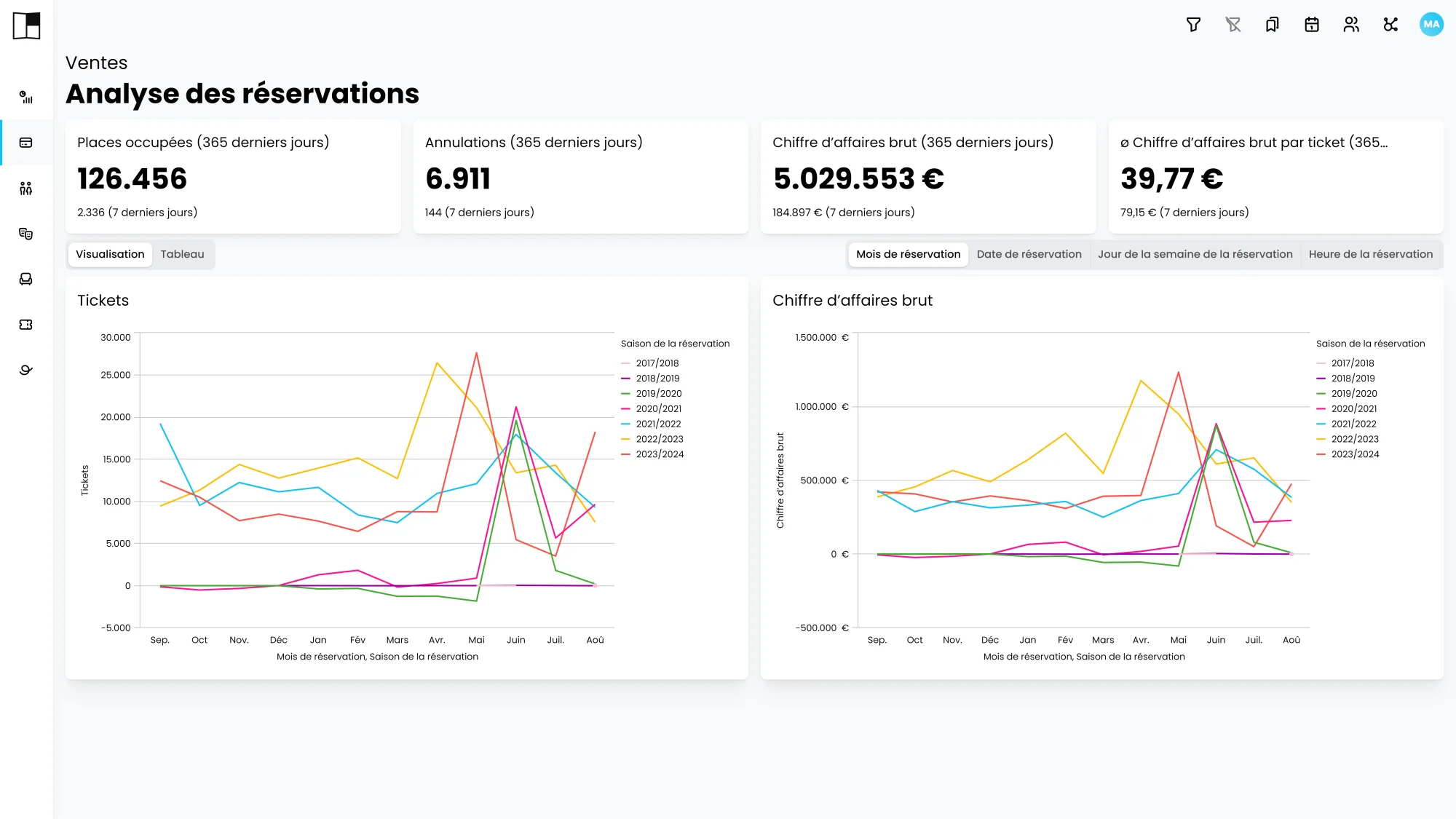The height and width of the screenshot is (819, 1456).
Task: Open the users group icon
Action: point(1351,25)
